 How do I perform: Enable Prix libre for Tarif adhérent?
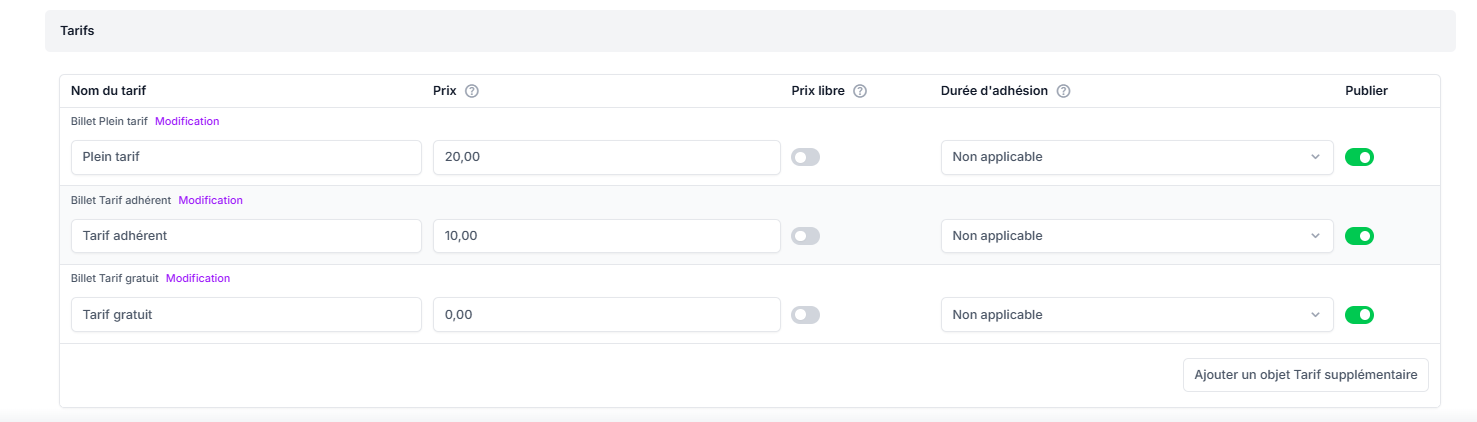pyautogui.click(x=805, y=236)
